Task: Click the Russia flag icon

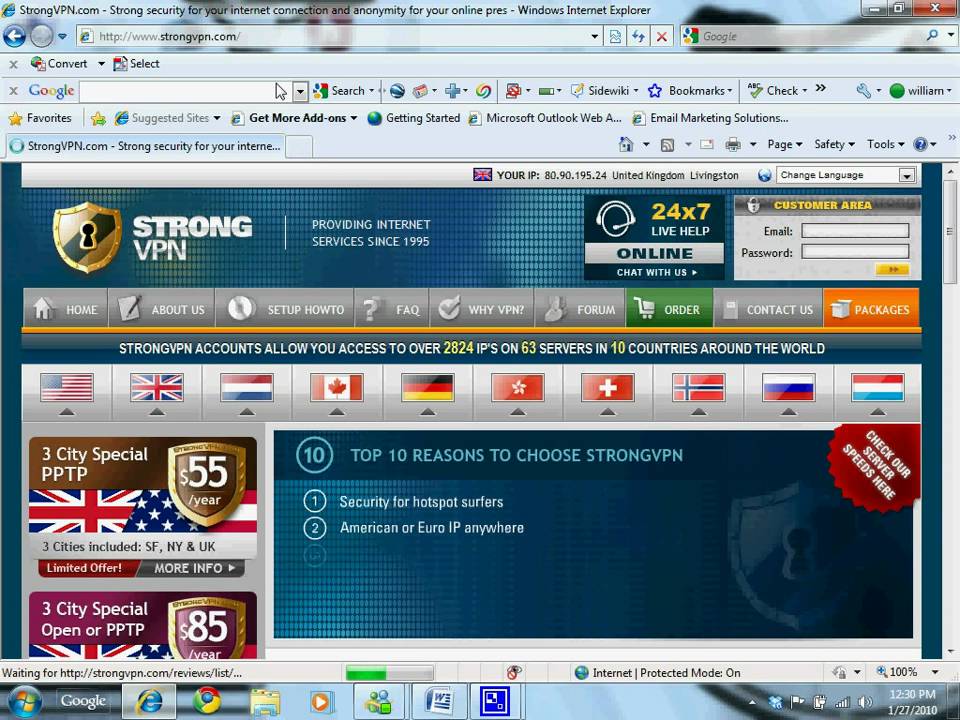Action: click(x=789, y=388)
